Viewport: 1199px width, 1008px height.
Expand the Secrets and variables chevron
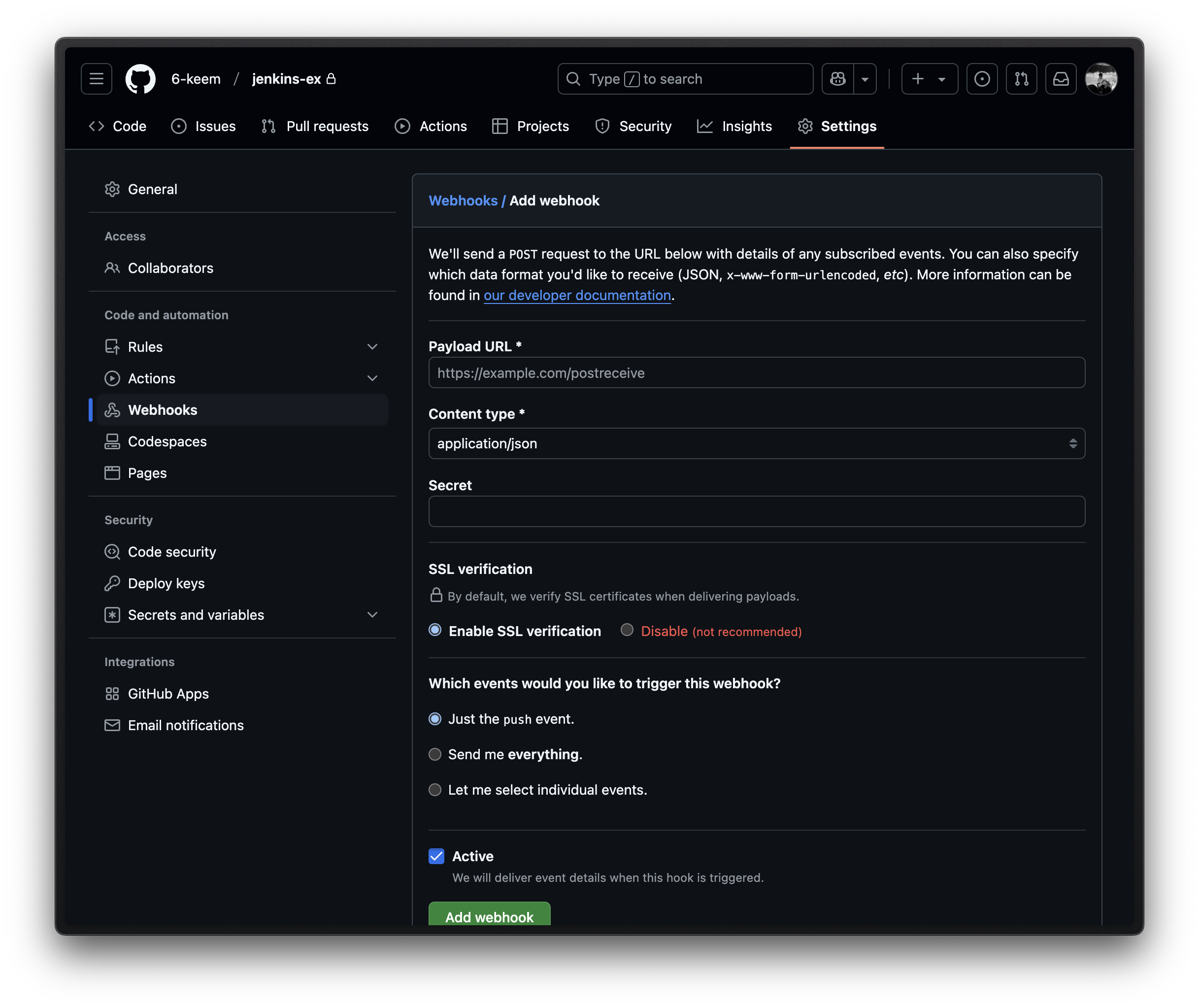click(x=372, y=615)
